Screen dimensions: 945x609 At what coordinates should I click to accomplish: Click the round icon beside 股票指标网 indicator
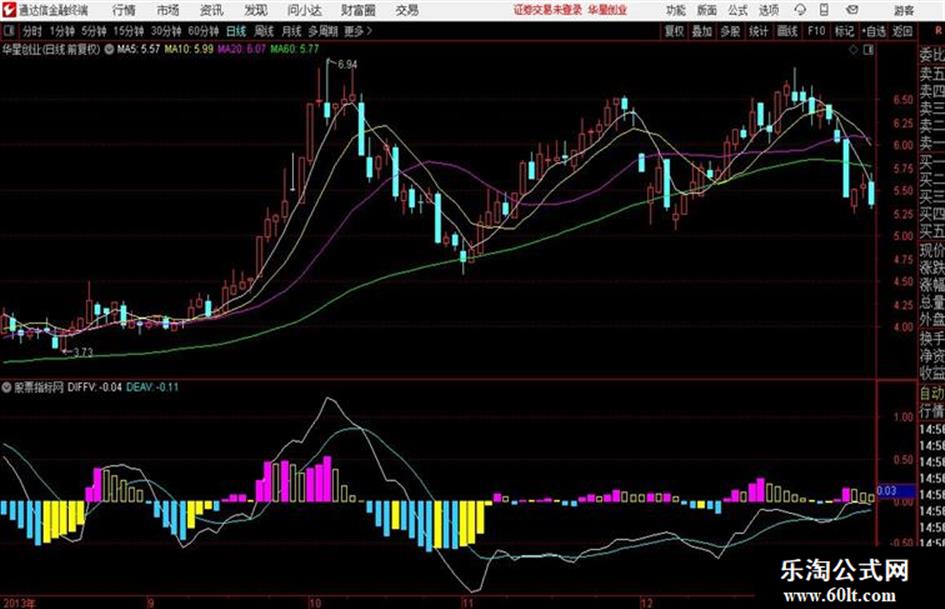[x=7, y=387]
